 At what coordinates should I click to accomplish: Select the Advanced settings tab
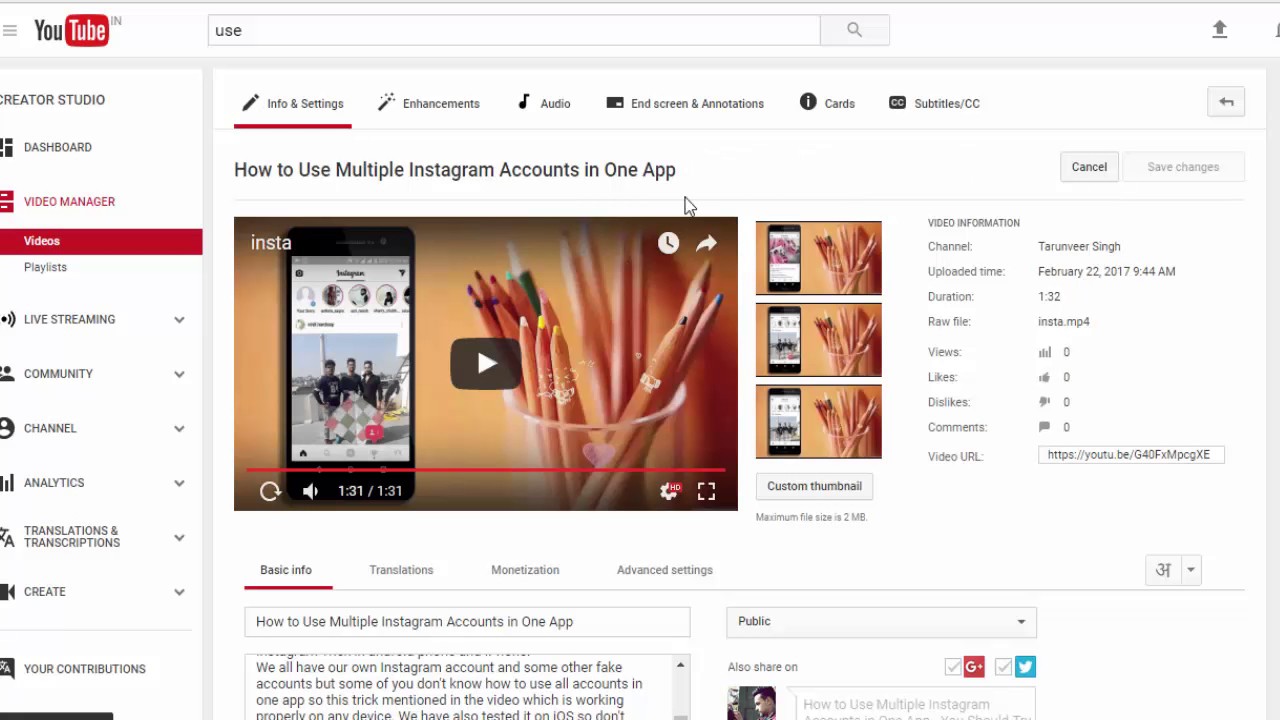[665, 570]
